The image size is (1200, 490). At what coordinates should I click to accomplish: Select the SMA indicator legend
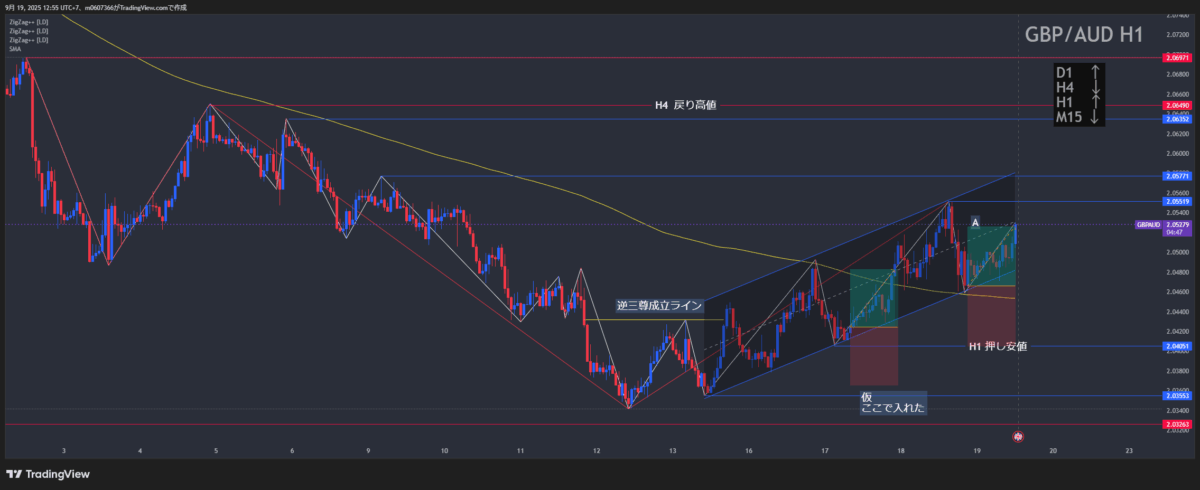pos(15,49)
